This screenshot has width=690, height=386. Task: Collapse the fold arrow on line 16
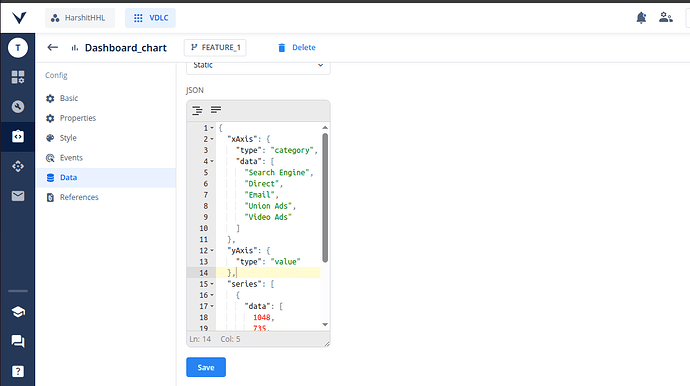click(212, 295)
